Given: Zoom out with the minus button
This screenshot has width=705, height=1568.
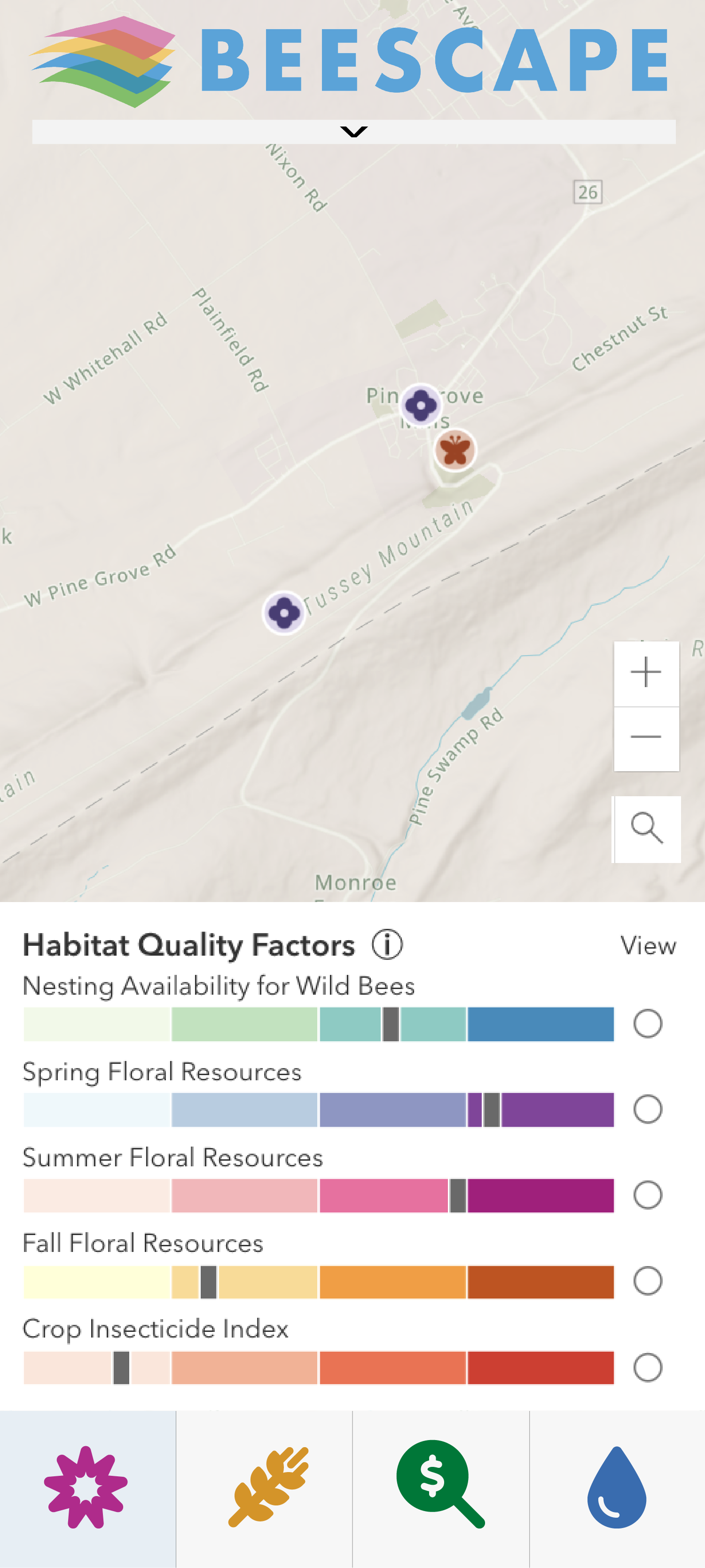Looking at the screenshot, I should point(646,738).
